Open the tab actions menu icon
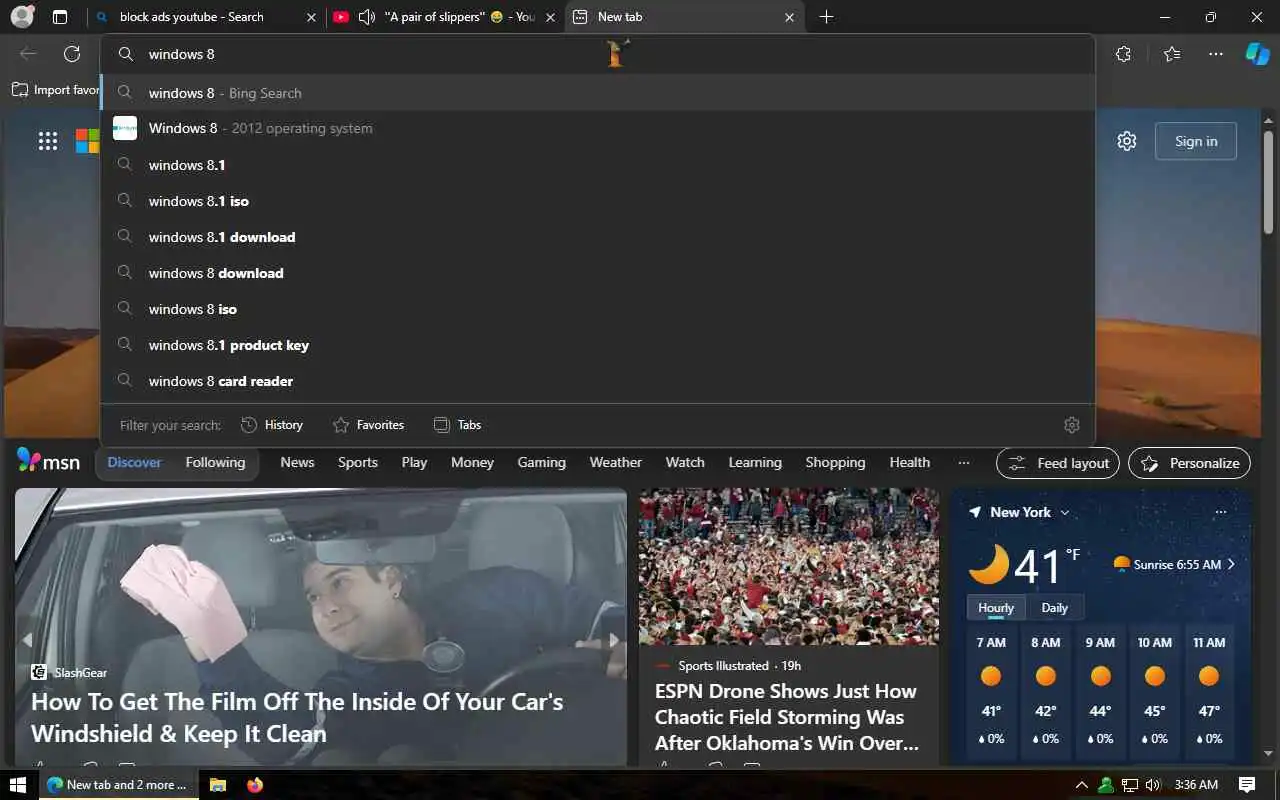The width and height of the screenshot is (1280, 800). pyautogui.click(x=60, y=17)
